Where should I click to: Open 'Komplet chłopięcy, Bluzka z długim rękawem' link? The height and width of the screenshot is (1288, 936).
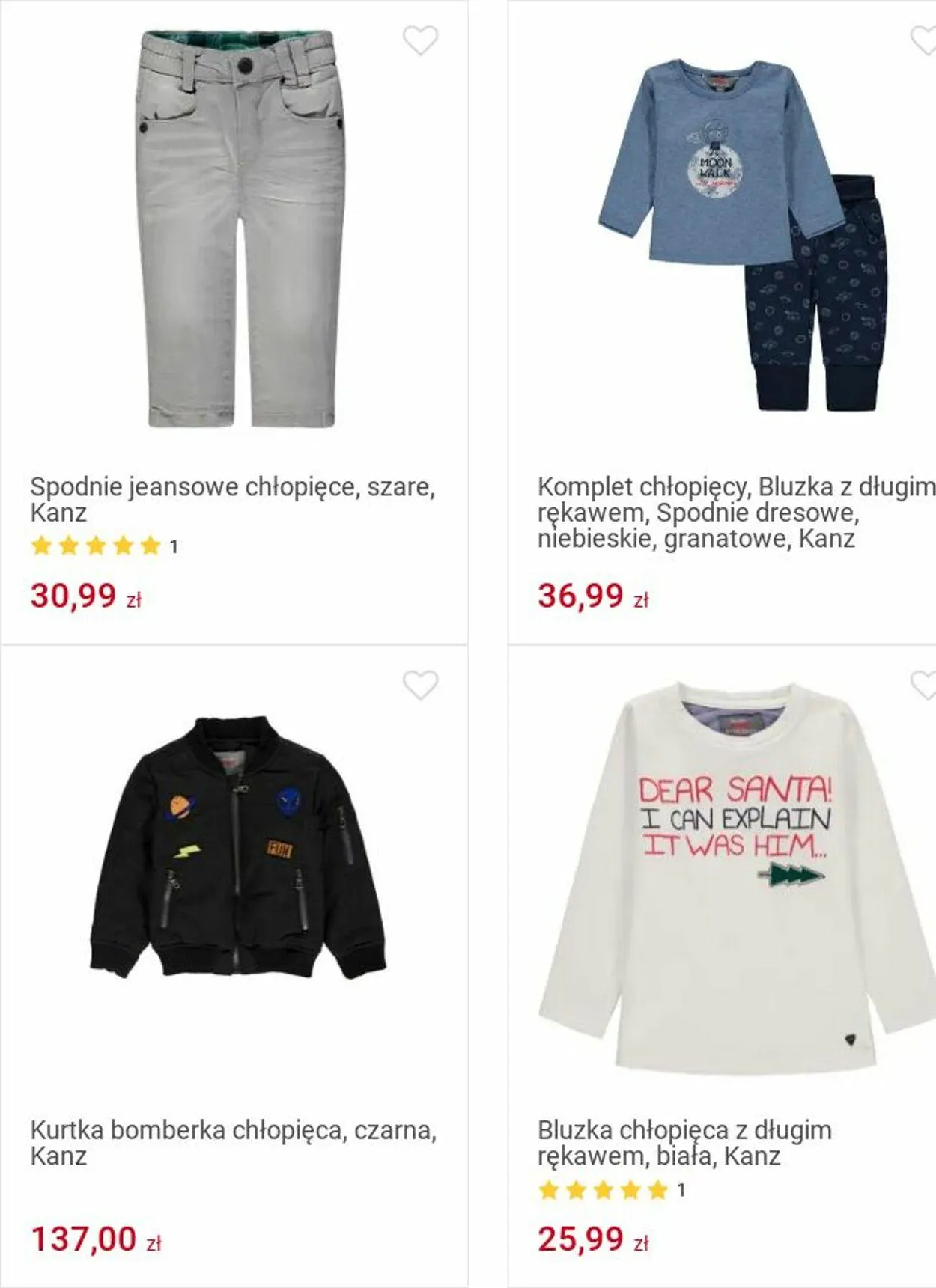[736, 512]
